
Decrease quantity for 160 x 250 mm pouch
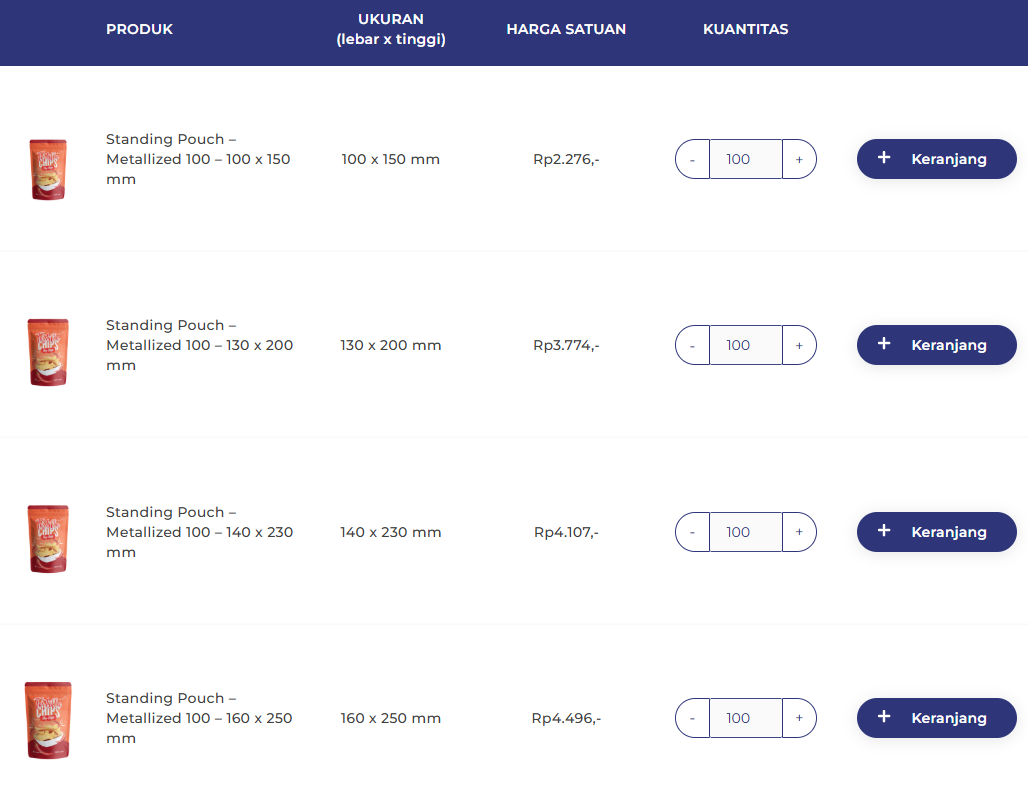tap(692, 718)
